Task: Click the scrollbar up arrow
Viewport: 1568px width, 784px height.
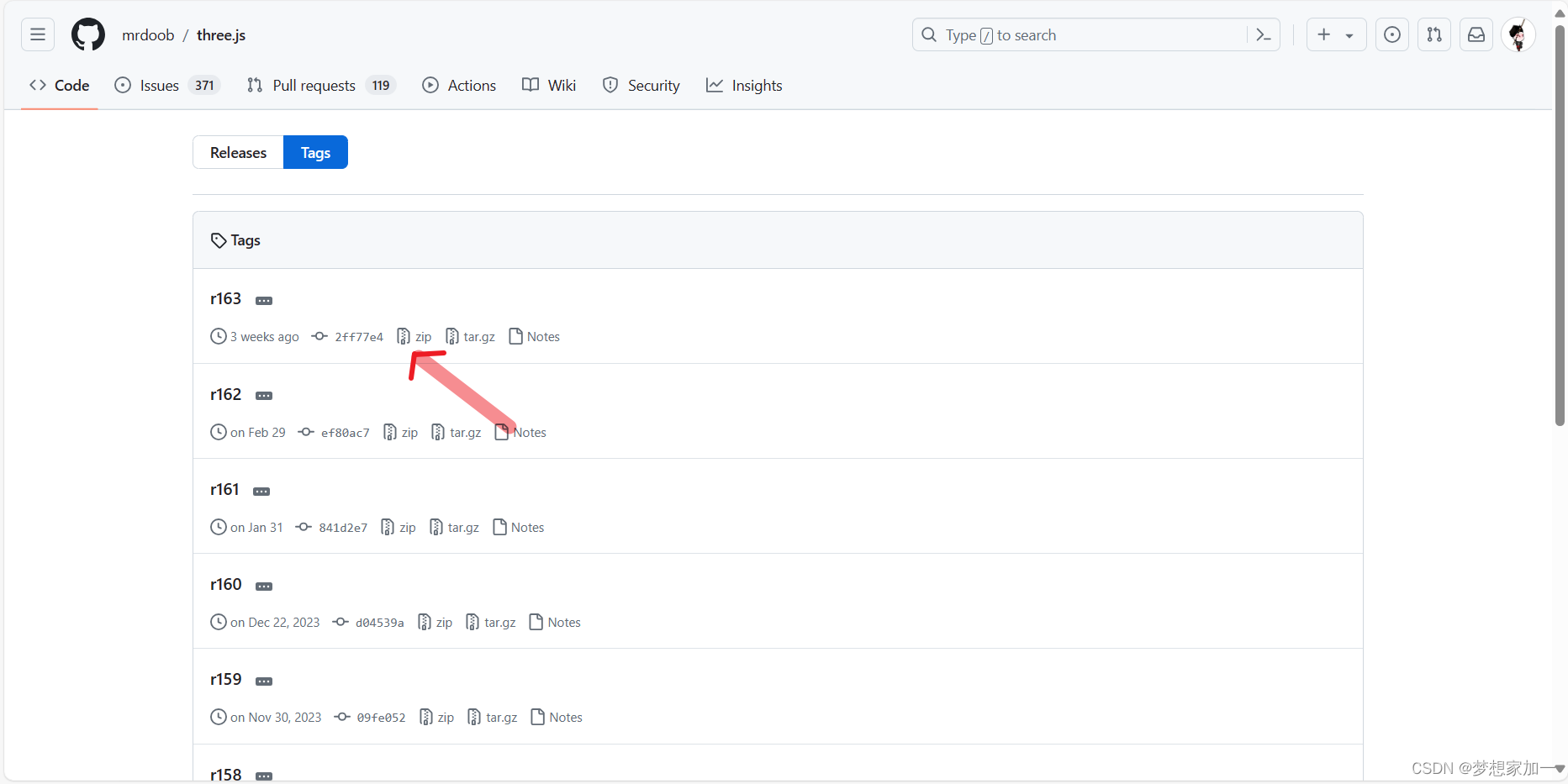Action: click(1560, 13)
